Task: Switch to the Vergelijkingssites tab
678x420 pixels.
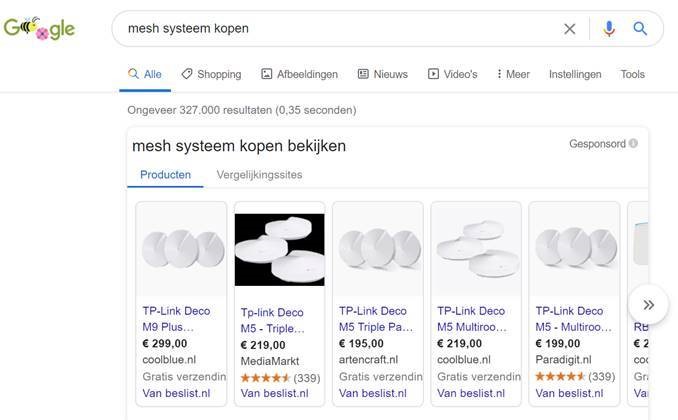Action: click(259, 174)
